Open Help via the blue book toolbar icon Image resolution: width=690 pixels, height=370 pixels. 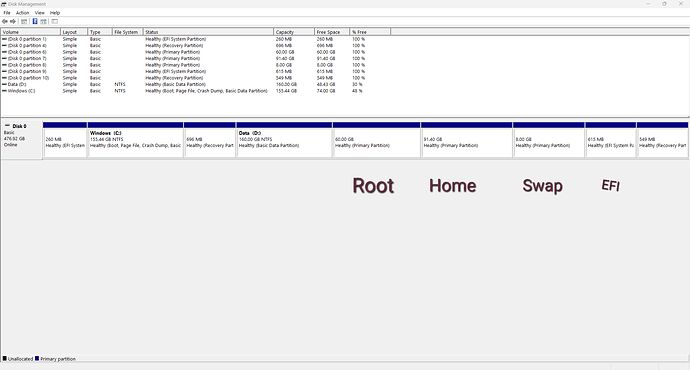click(35, 21)
